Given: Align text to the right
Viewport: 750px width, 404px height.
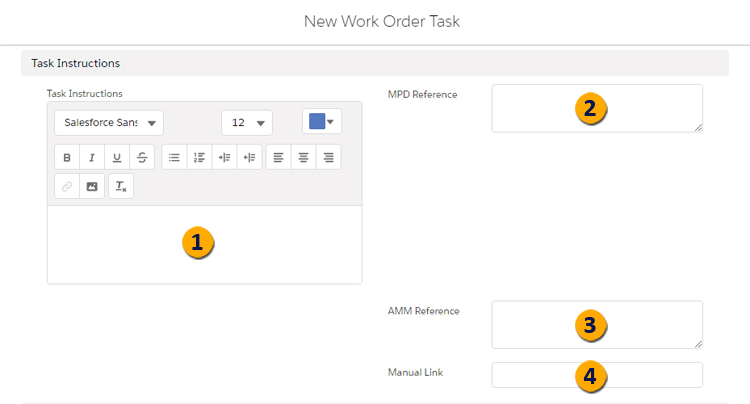Looking at the screenshot, I should coord(329,157).
